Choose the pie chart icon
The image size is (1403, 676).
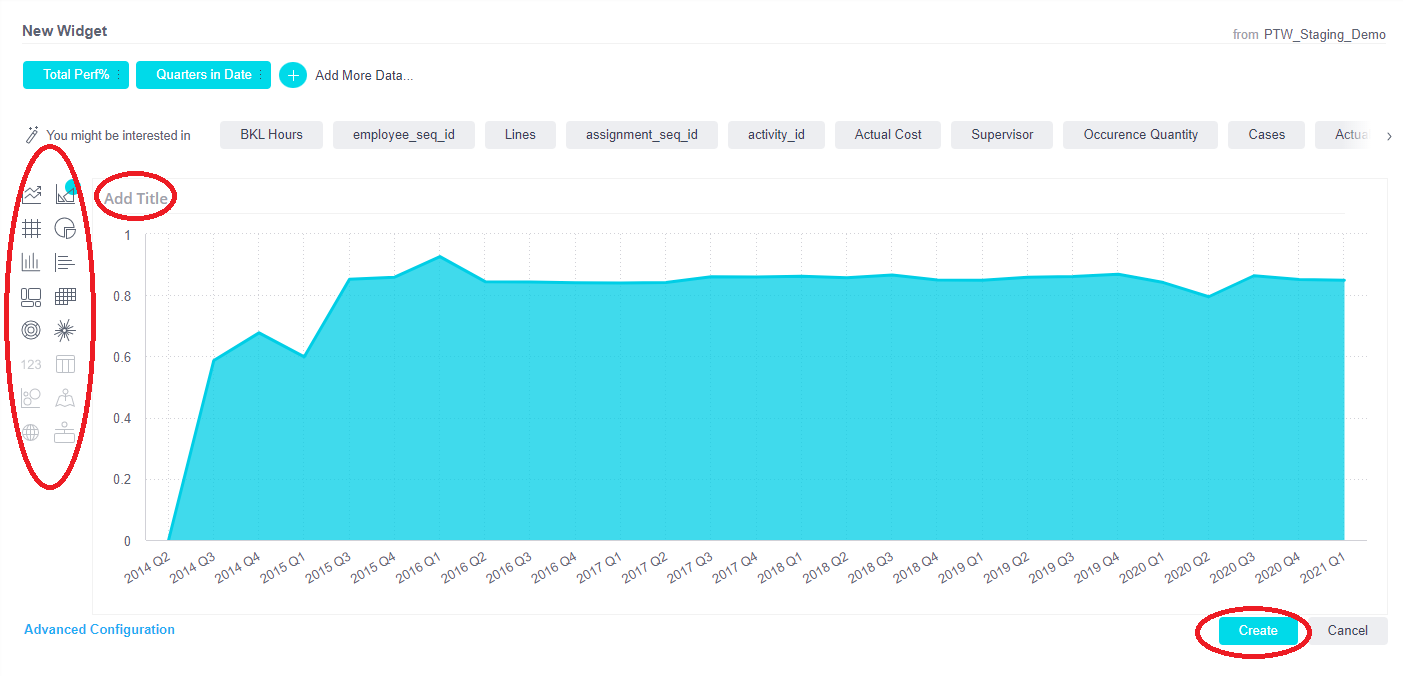pos(65,229)
